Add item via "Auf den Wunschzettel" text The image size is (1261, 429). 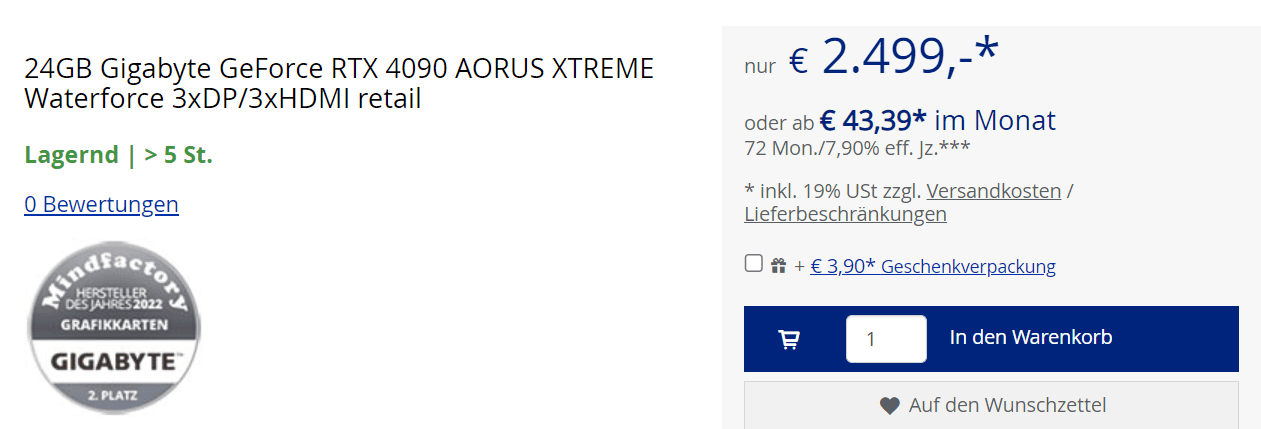(1007, 406)
